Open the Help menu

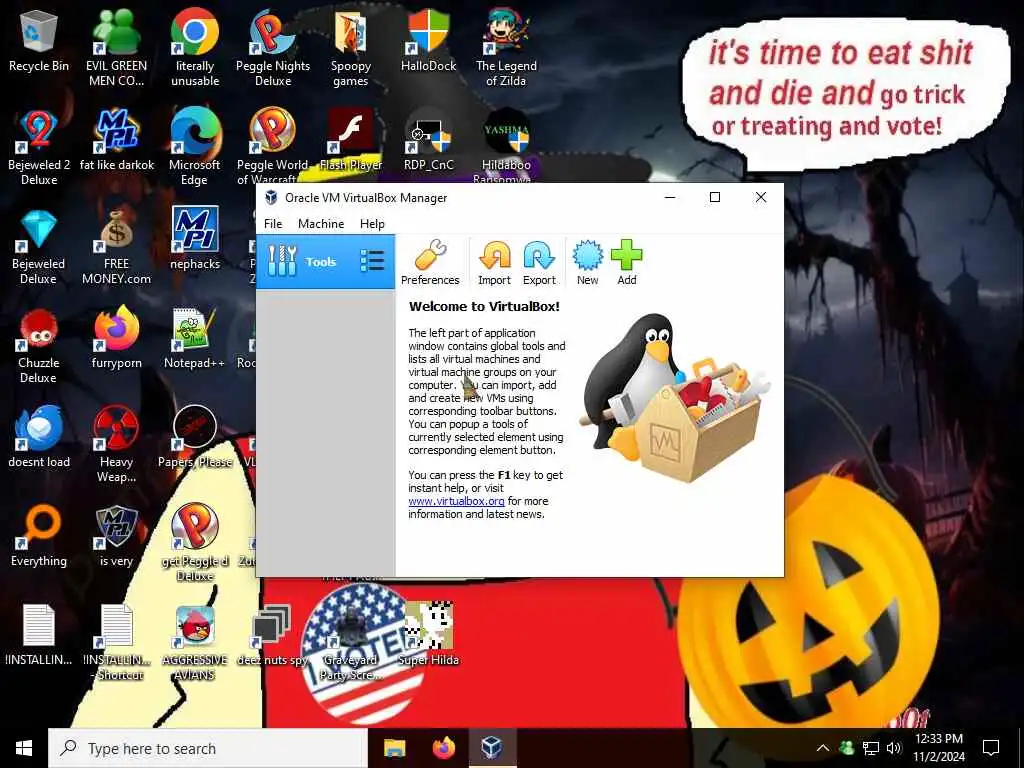(372, 223)
